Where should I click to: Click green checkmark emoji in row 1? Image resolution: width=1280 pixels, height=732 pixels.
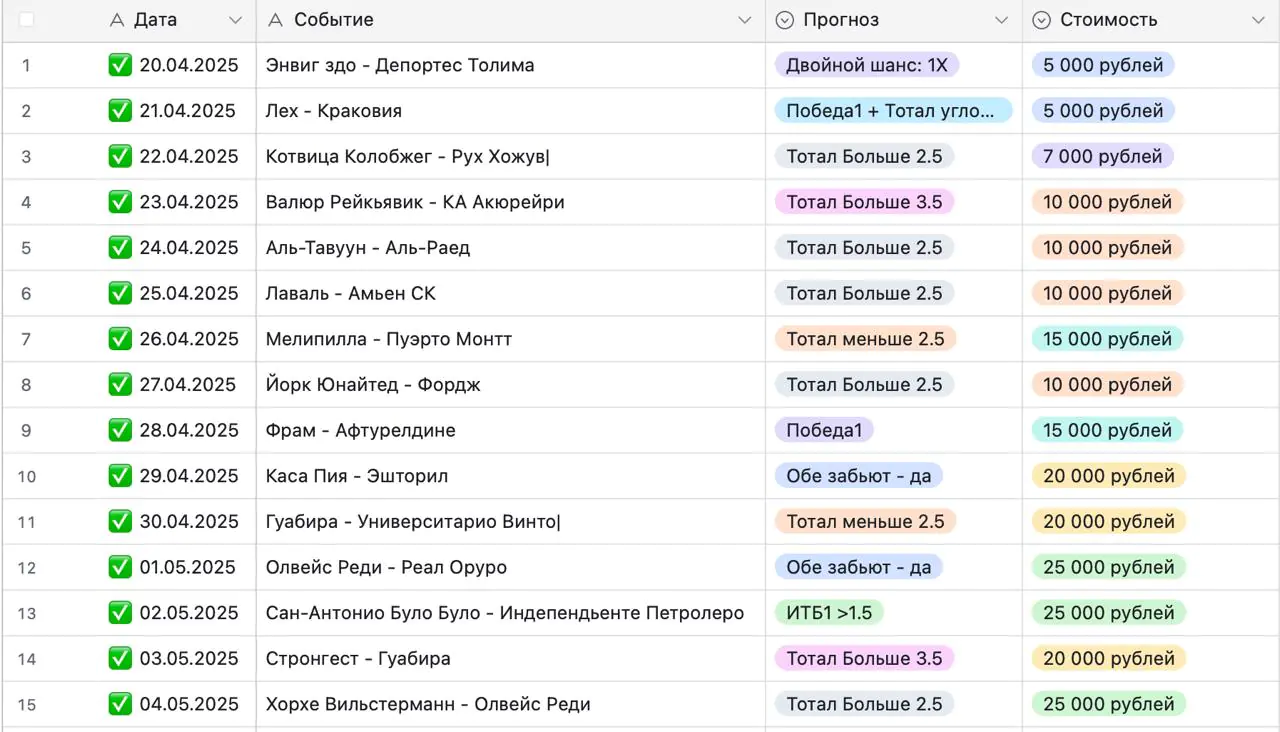click(x=120, y=65)
